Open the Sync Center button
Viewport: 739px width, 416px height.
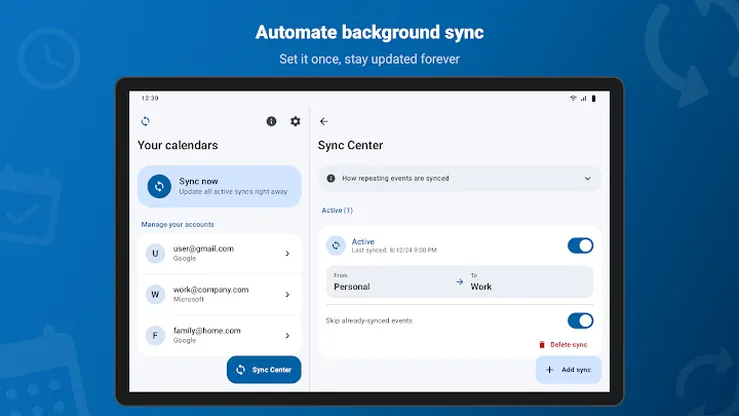(264, 370)
